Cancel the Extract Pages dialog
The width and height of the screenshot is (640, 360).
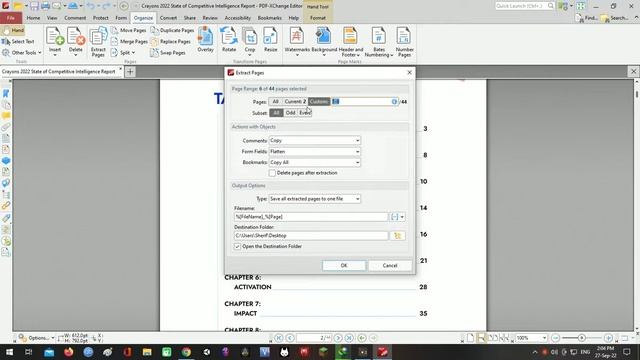[390, 265]
